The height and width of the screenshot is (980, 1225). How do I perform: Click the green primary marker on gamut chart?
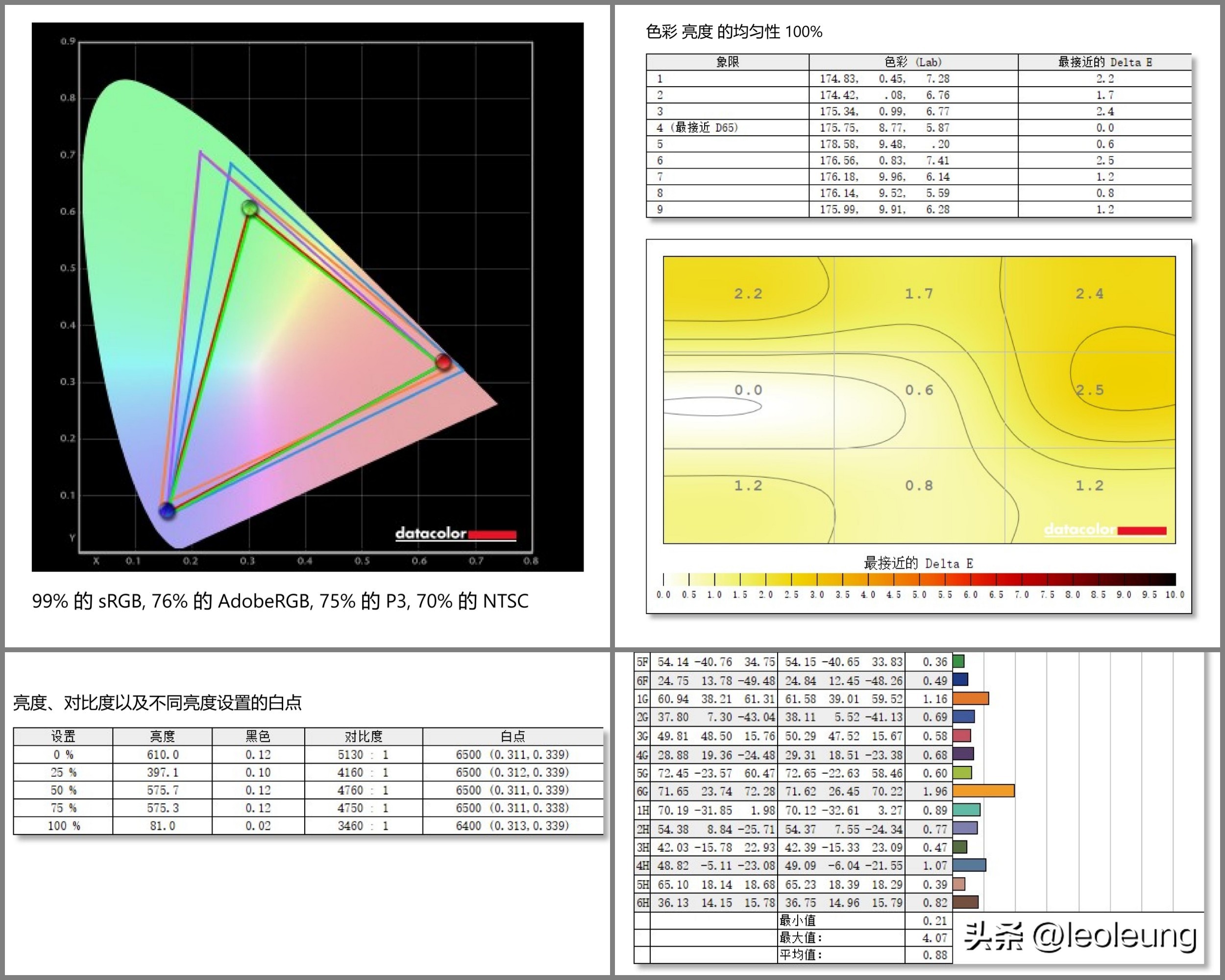[249, 209]
